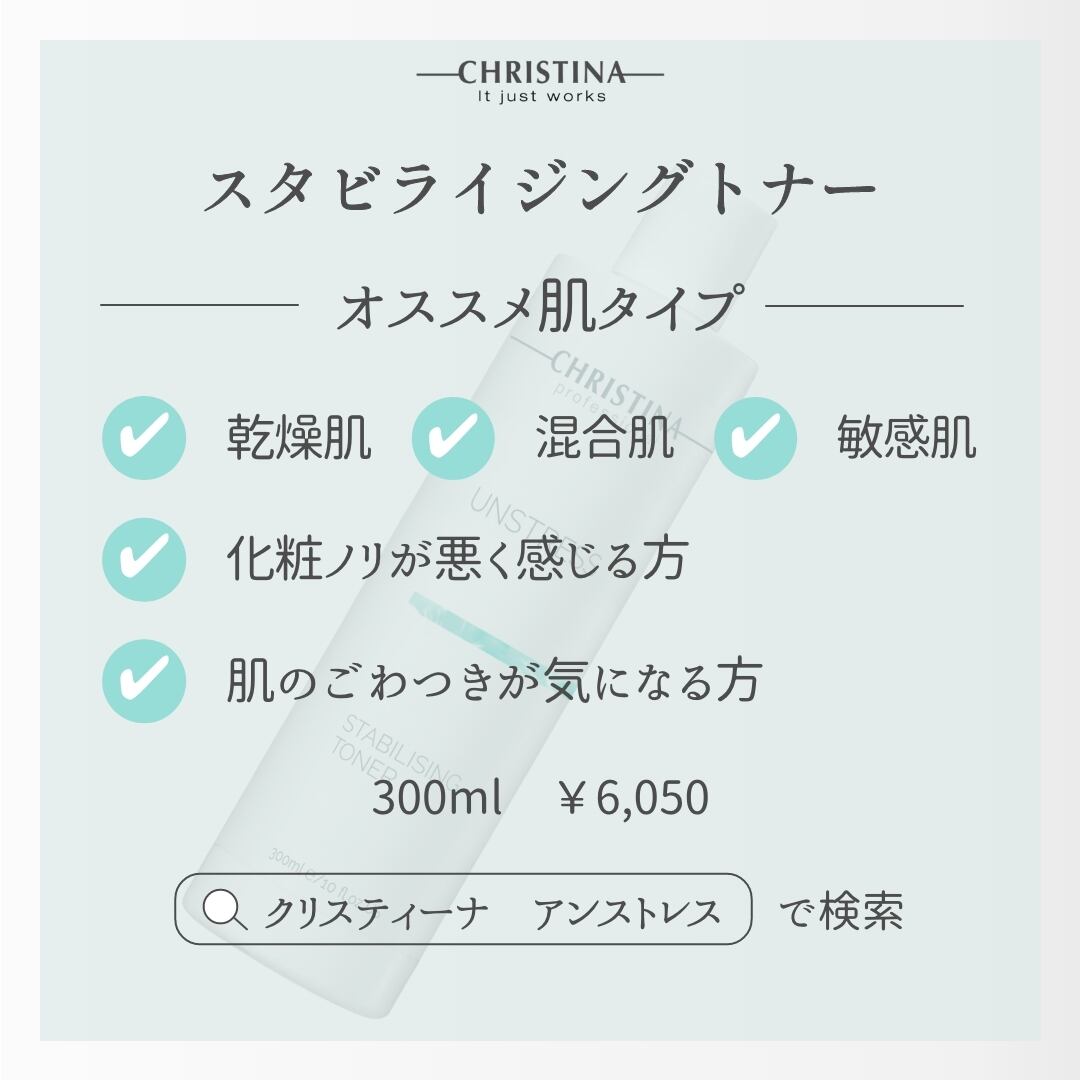The width and height of the screenshot is (1080, 1080).
Task: Click the magnifying glass search icon
Action: [x=223, y=909]
